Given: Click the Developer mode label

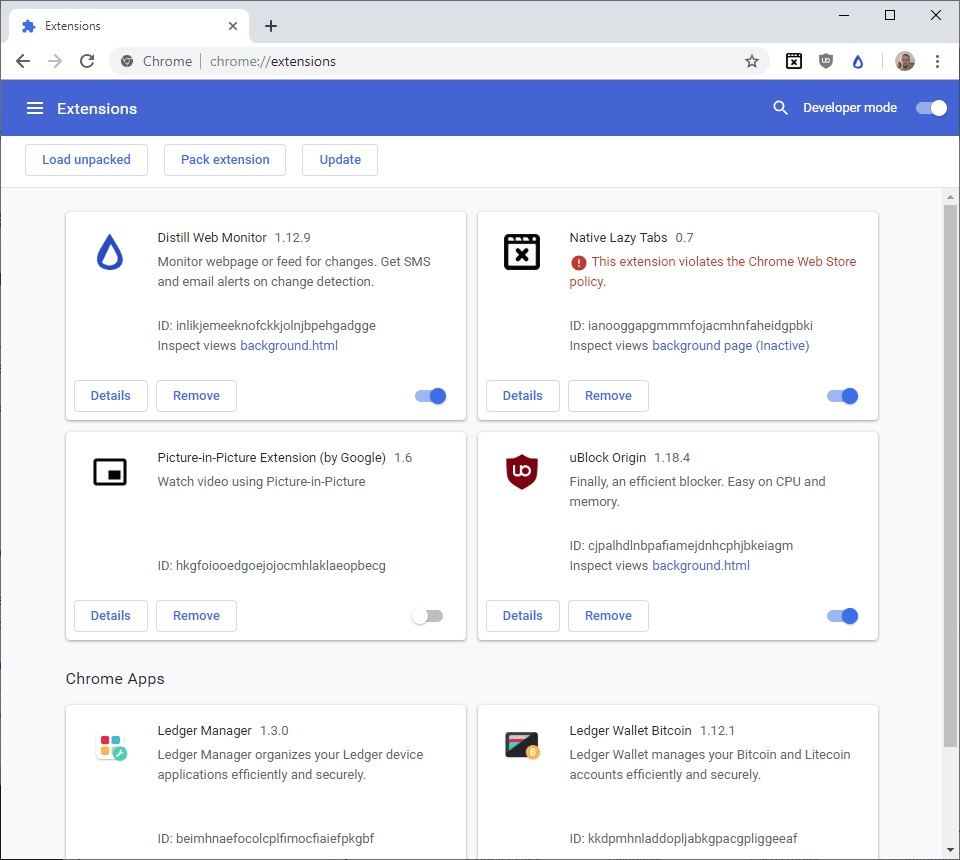Looking at the screenshot, I should pos(850,108).
